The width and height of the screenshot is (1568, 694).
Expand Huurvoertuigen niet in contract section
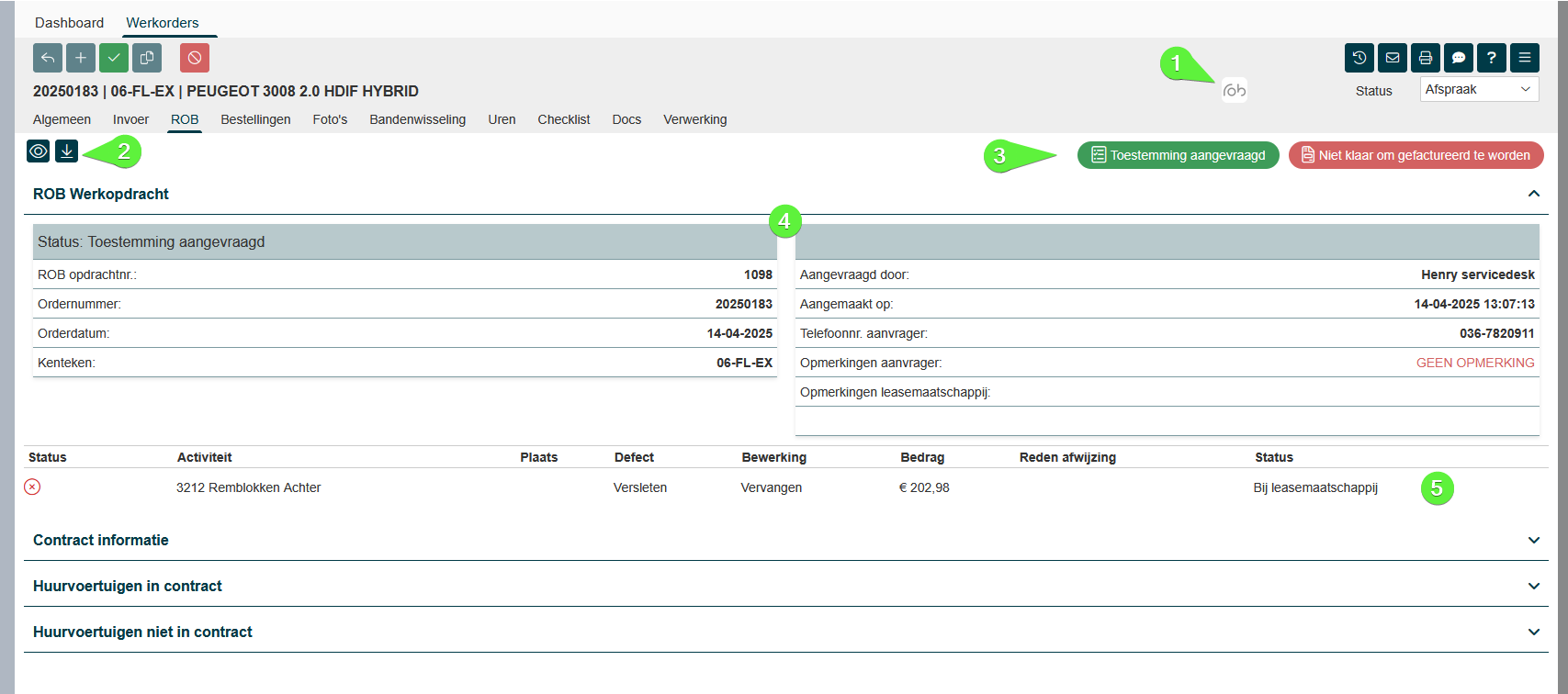pyautogui.click(x=1533, y=632)
